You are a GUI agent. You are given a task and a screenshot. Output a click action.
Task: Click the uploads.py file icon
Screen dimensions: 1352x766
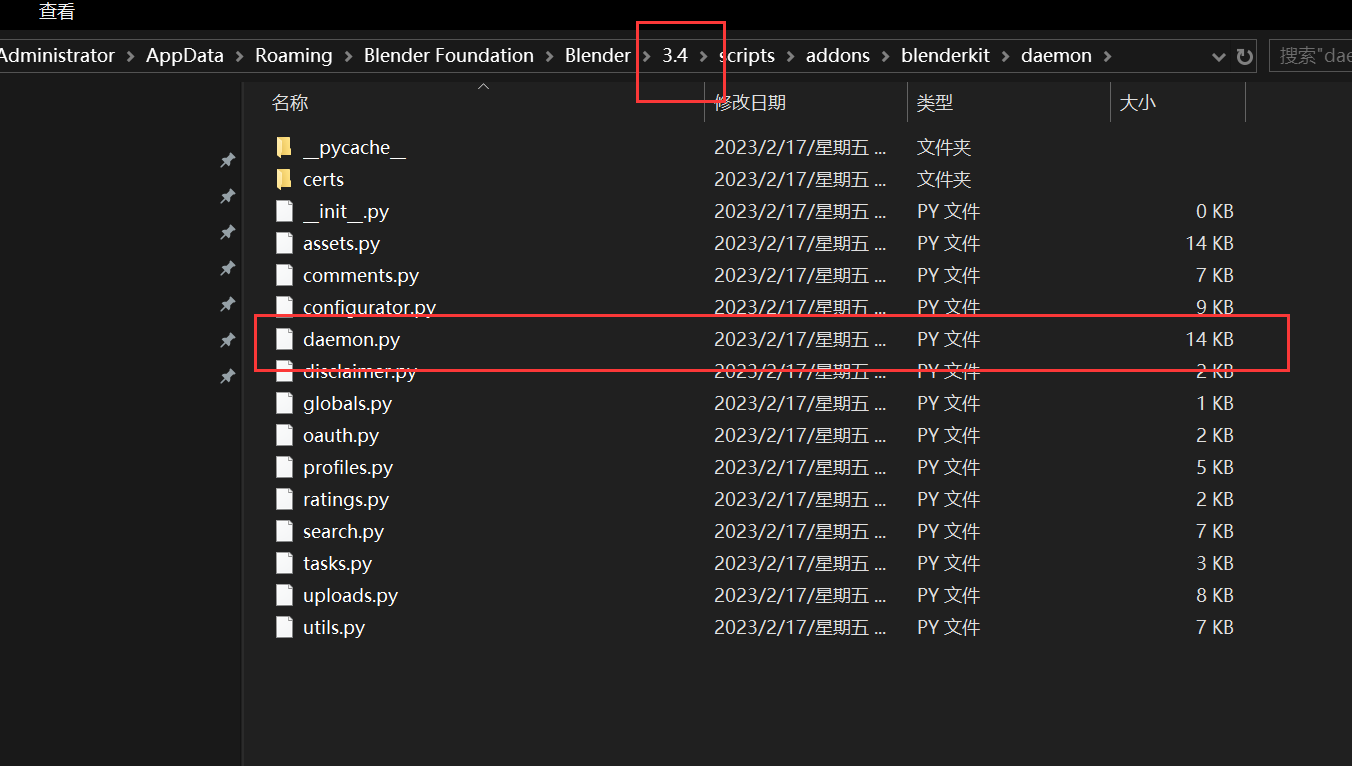284,595
